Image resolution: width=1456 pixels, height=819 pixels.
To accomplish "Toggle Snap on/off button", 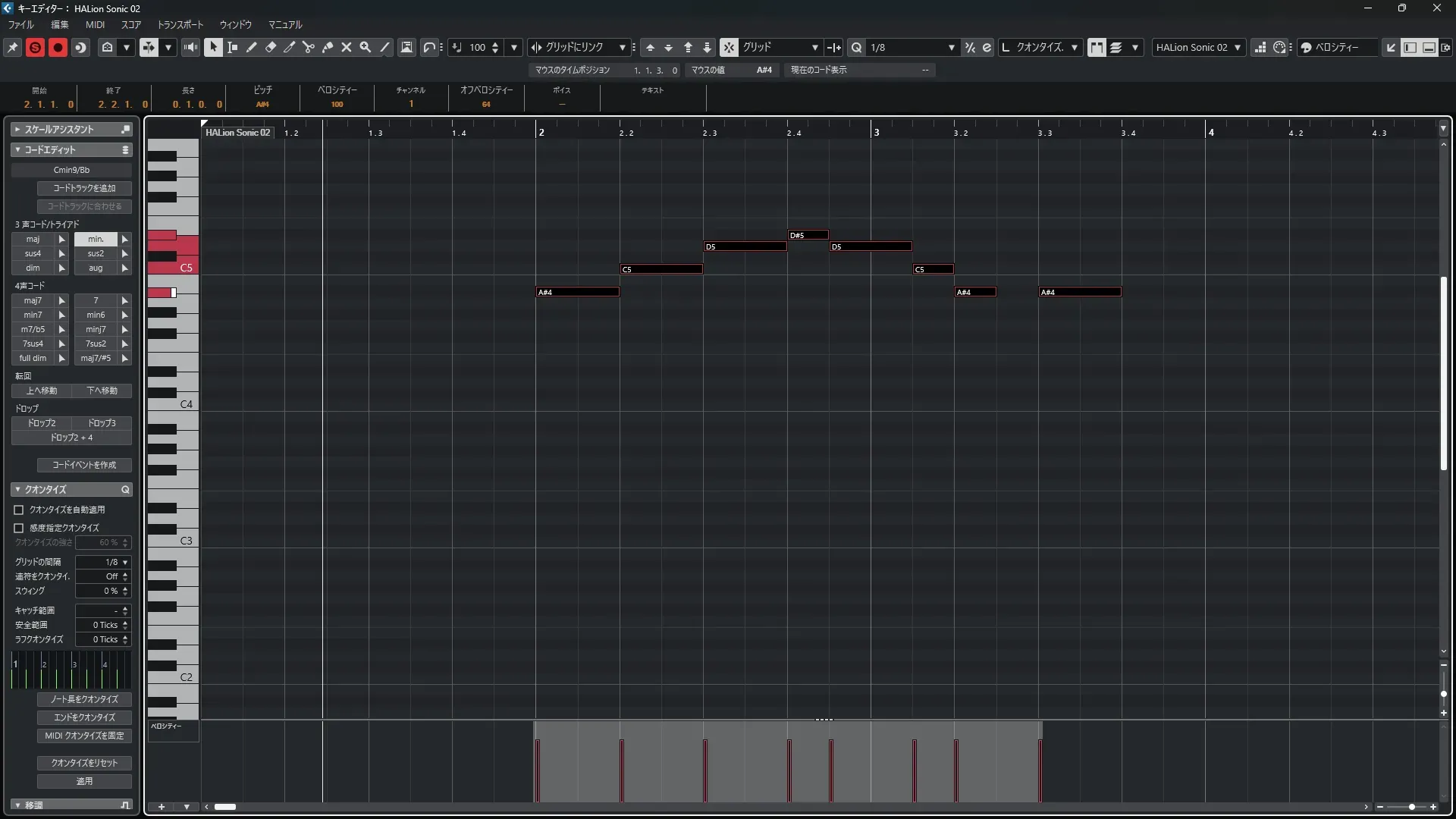I will pyautogui.click(x=729, y=47).
